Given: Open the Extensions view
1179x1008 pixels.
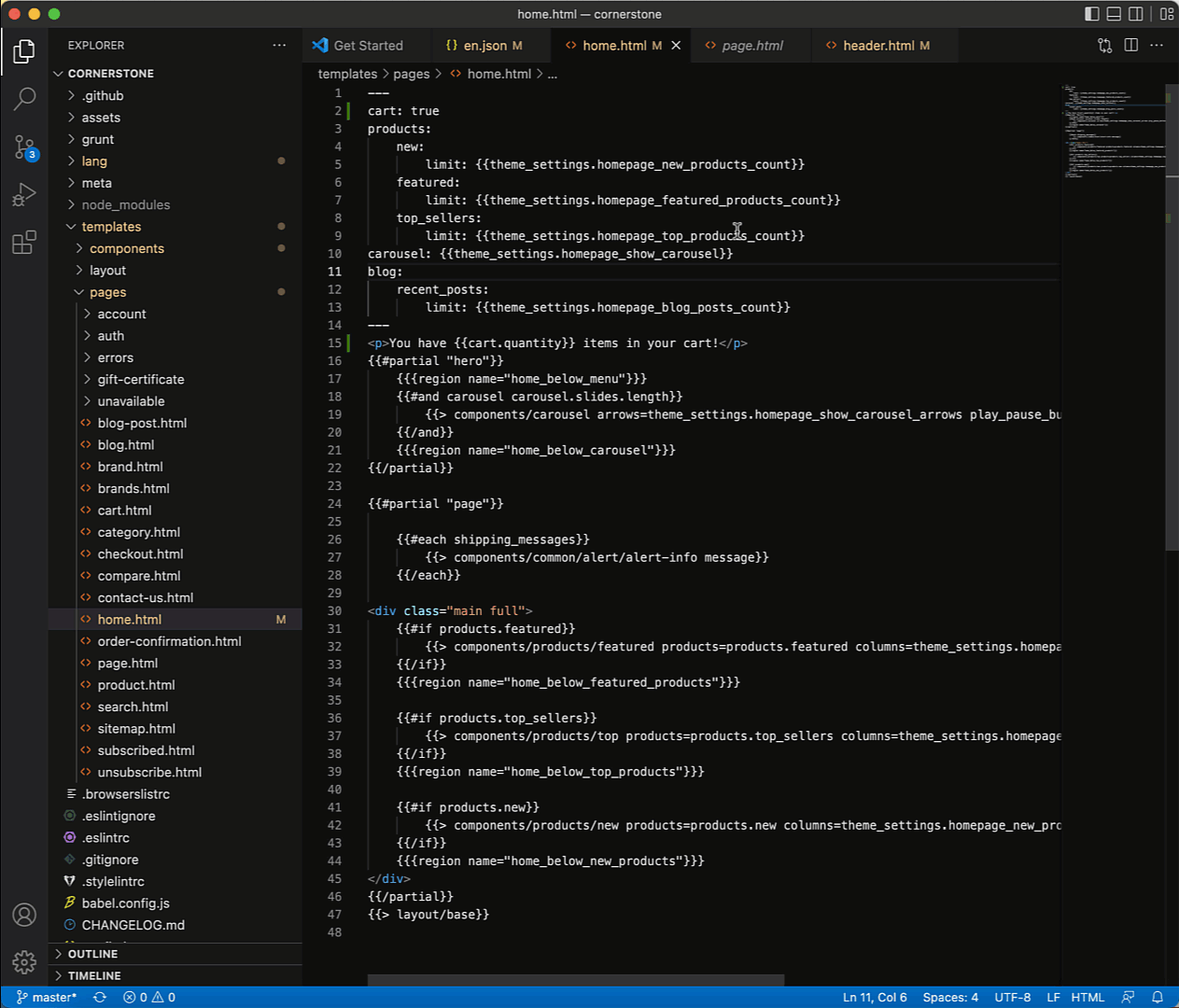Looking at the screenshot, I should [x=24, y=243].
